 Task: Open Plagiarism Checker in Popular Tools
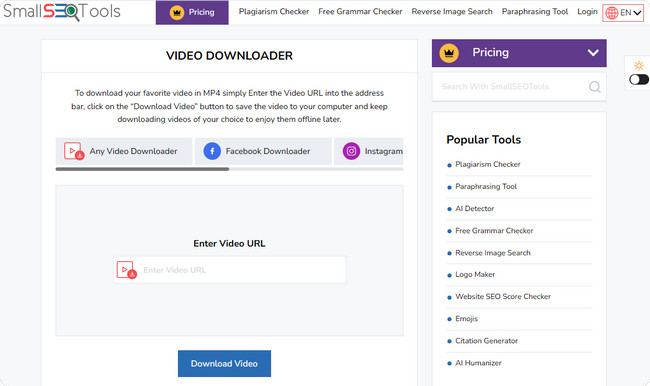[x=488, y=164]
